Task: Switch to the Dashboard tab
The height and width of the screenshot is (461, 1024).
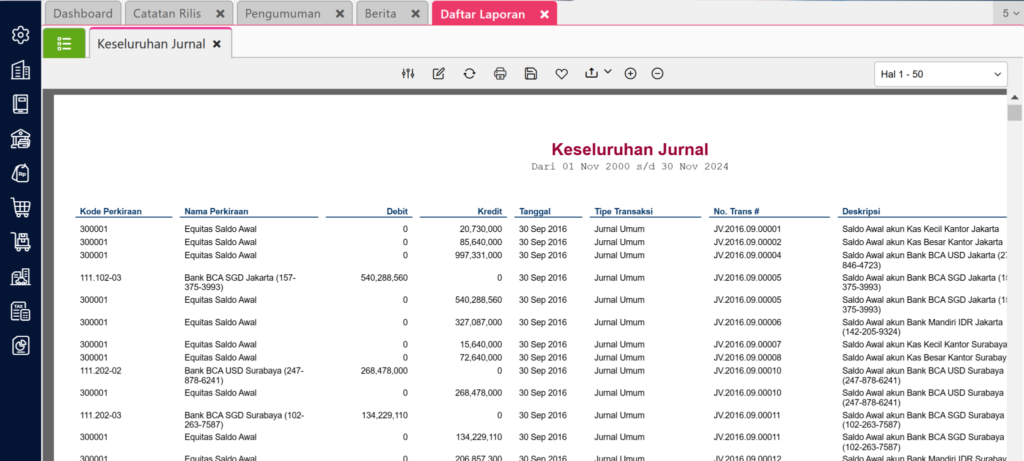Action: tap(83, 14)
